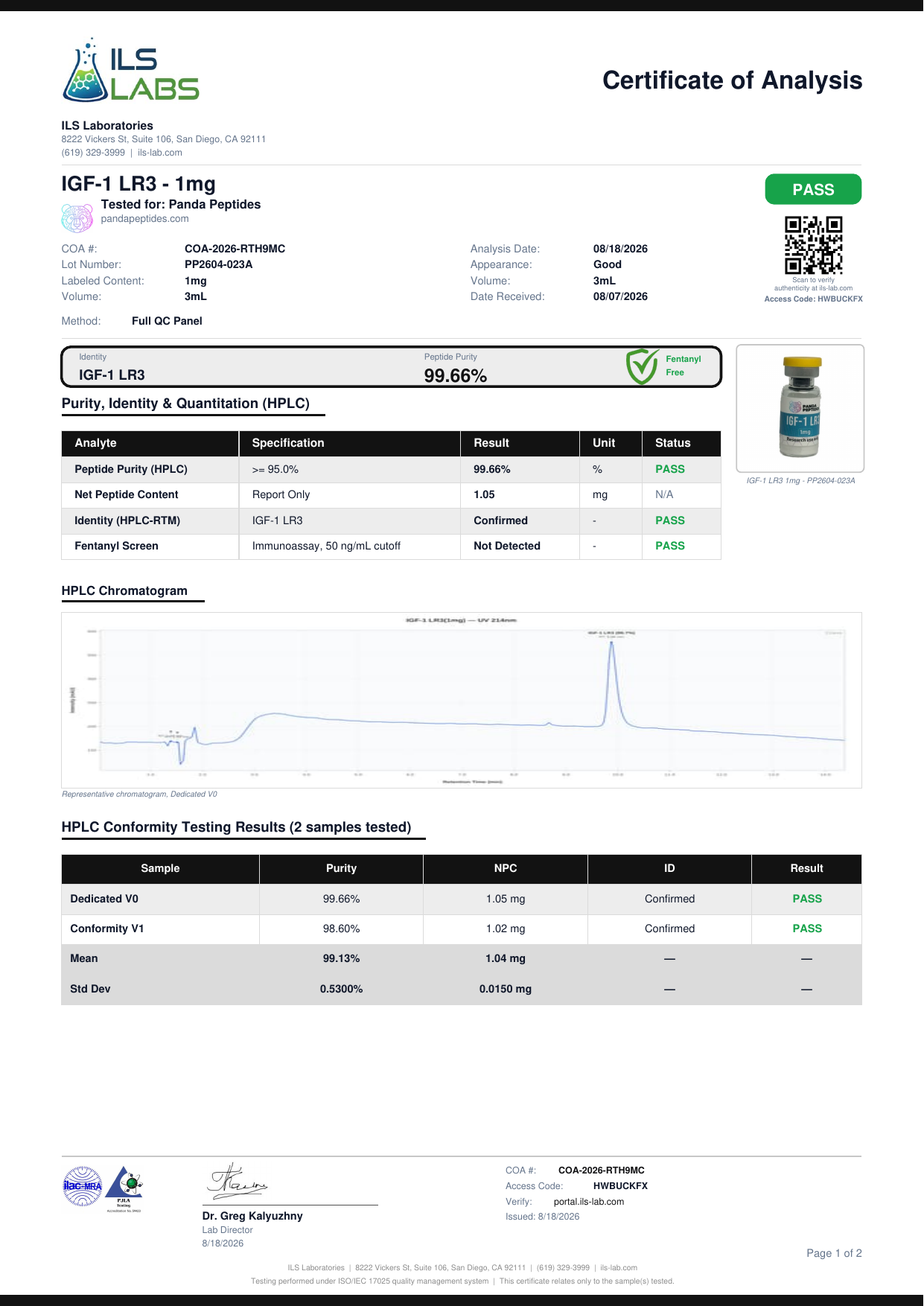Select peptide purity 99.66% in summary box
924x1306 pixels.
[455, 376]
